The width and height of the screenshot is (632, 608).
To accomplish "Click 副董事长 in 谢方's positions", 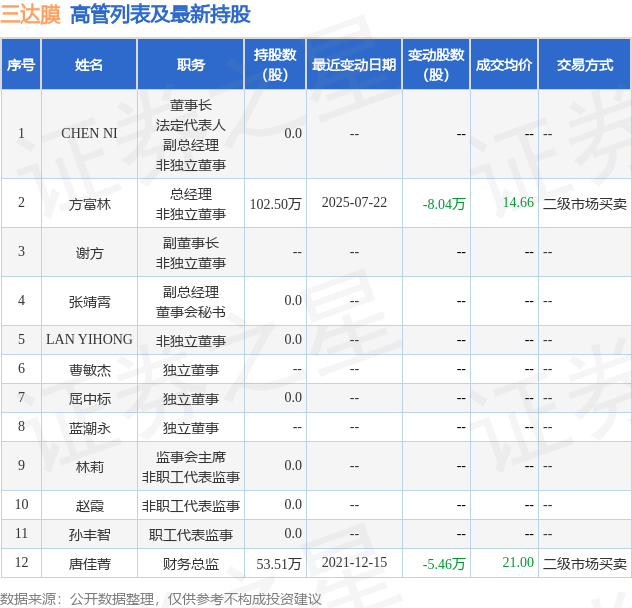I will [191, 243].
